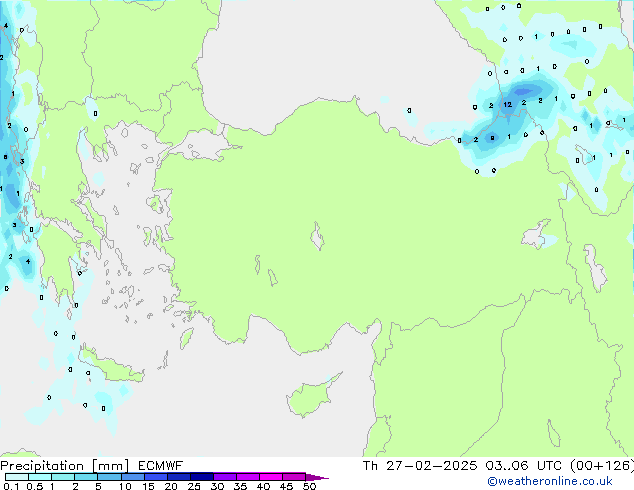Click the '20' legend scale label

click(x=171, y=486)
